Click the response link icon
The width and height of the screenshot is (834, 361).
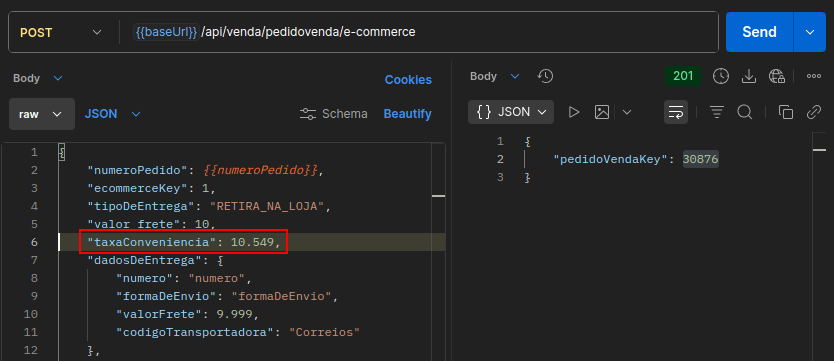point(814,112)
